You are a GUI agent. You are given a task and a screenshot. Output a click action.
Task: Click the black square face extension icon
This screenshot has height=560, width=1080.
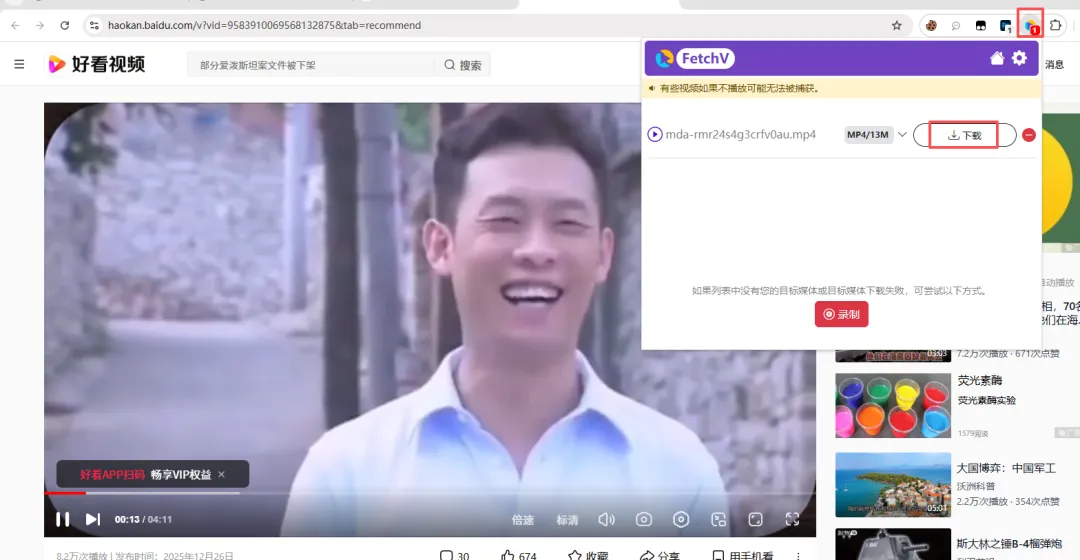(981, 25)
